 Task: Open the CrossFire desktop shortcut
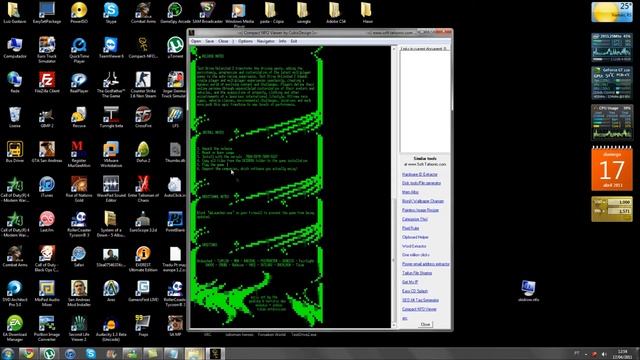pos(143,118)
